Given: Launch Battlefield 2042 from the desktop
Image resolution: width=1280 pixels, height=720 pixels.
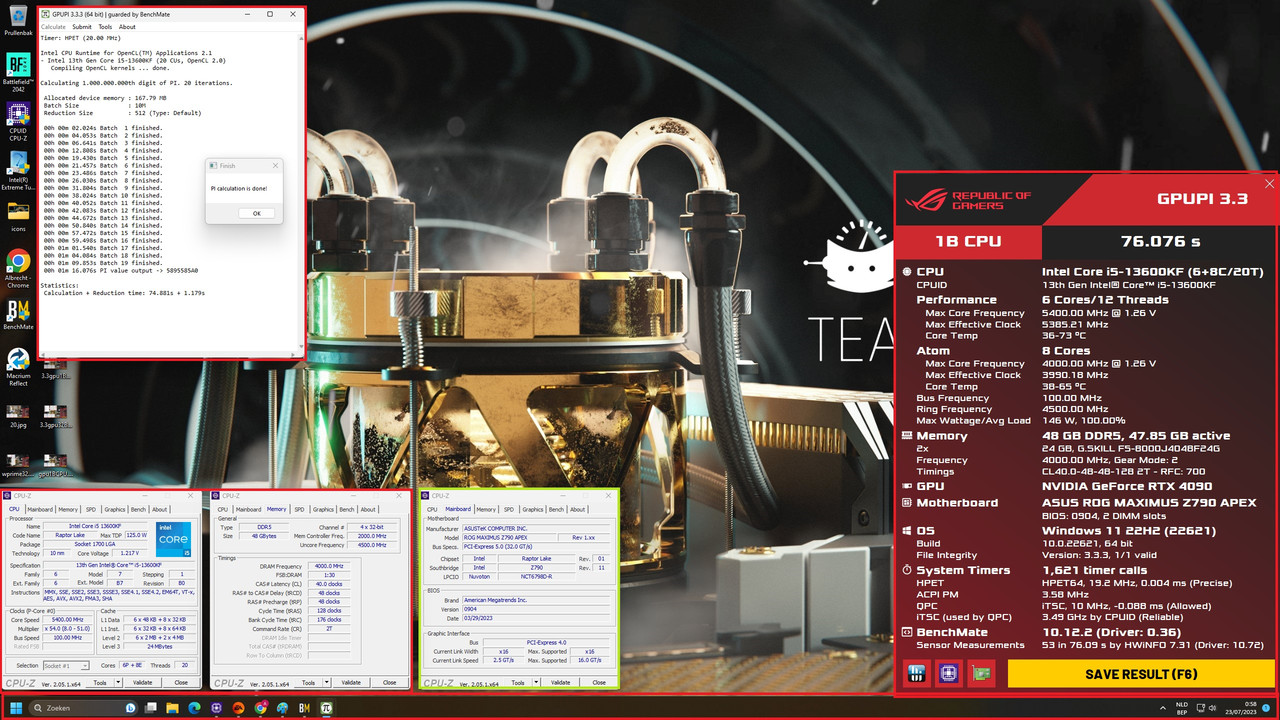Looking at the screenshot, I should click(18, 71).
